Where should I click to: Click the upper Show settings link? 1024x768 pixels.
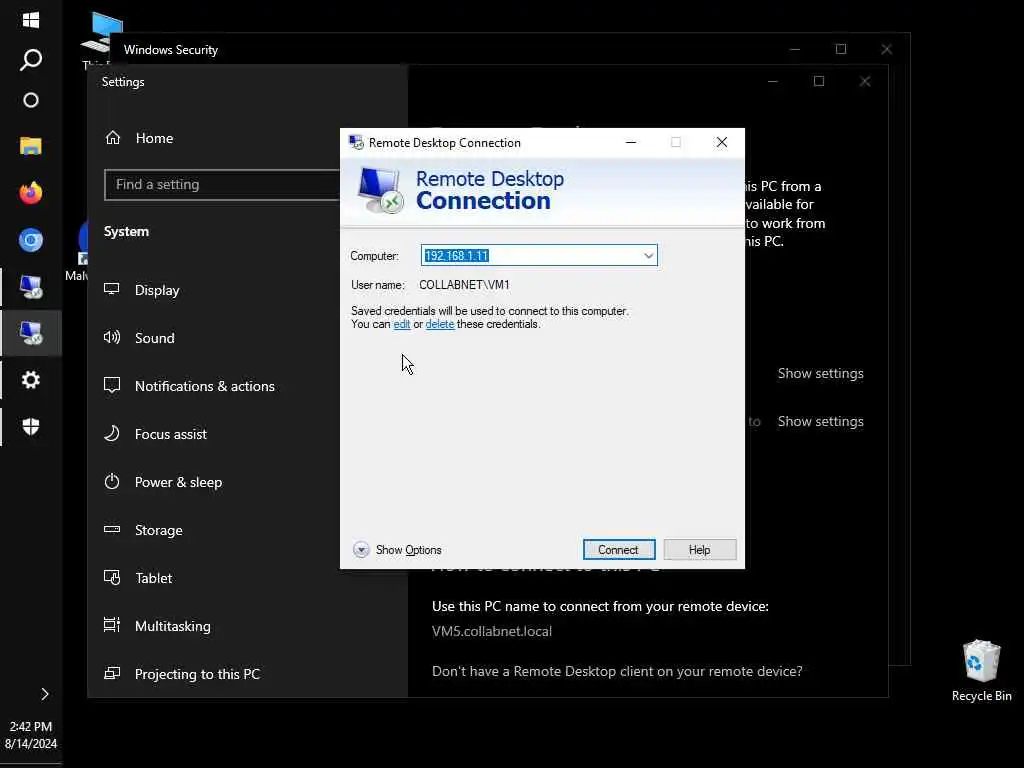click(x=820, y=374)
